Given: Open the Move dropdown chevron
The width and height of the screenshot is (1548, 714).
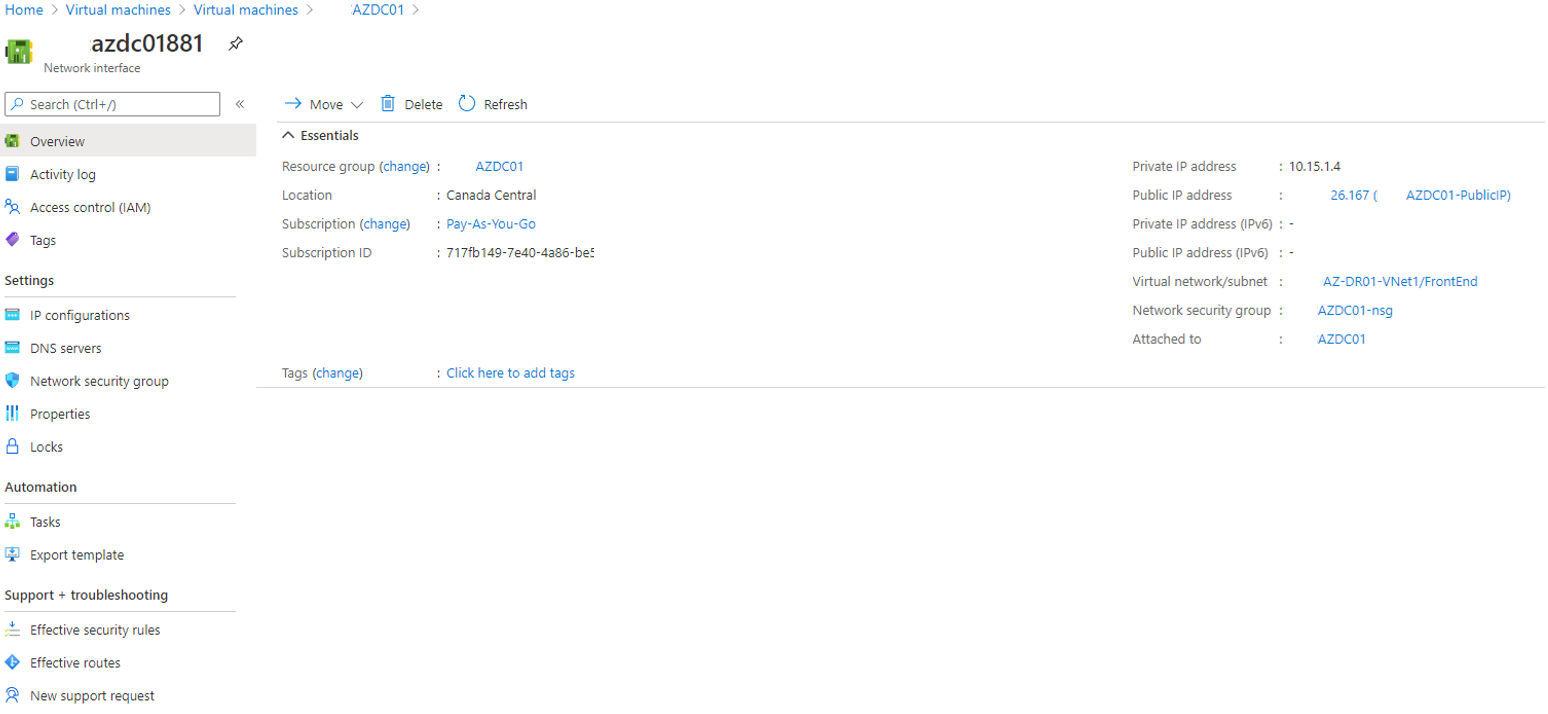Looking at the screenshot, I should tap(357, 105).
